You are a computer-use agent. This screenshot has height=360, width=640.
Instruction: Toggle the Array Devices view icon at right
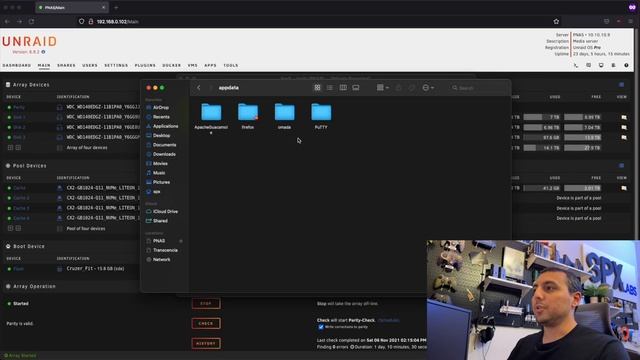(x=621, y=85)
